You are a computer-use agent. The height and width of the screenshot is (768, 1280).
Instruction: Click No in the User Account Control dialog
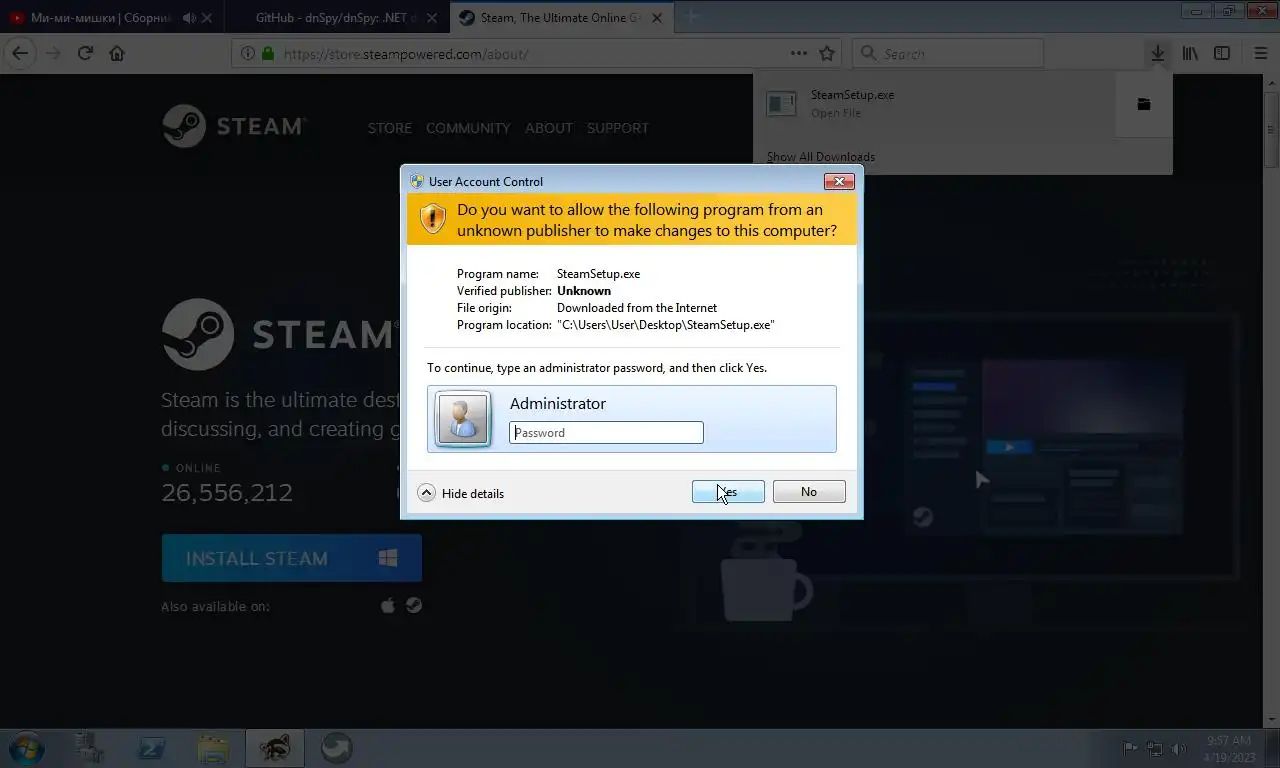coord(809,492)
